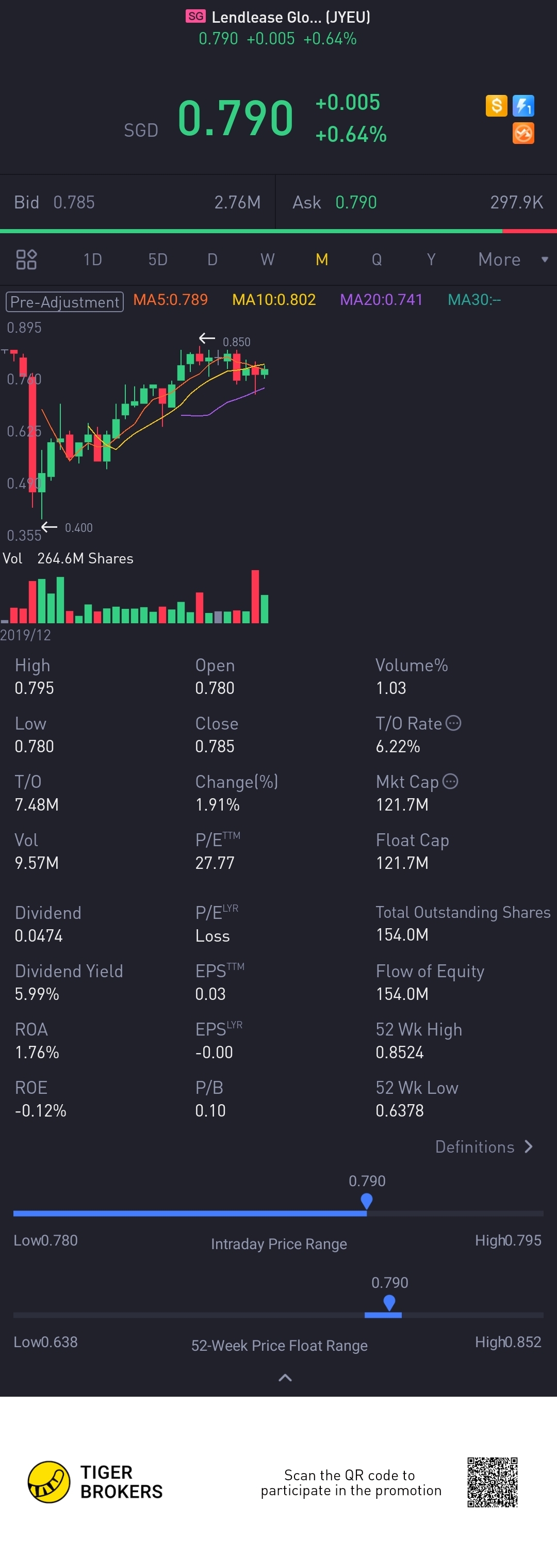Image resolution: width=557 pixels, height=1568 pixels.
Task: Tap the Lendlease Glo... (JYEU) title
Action: click(x=290, y=17)
